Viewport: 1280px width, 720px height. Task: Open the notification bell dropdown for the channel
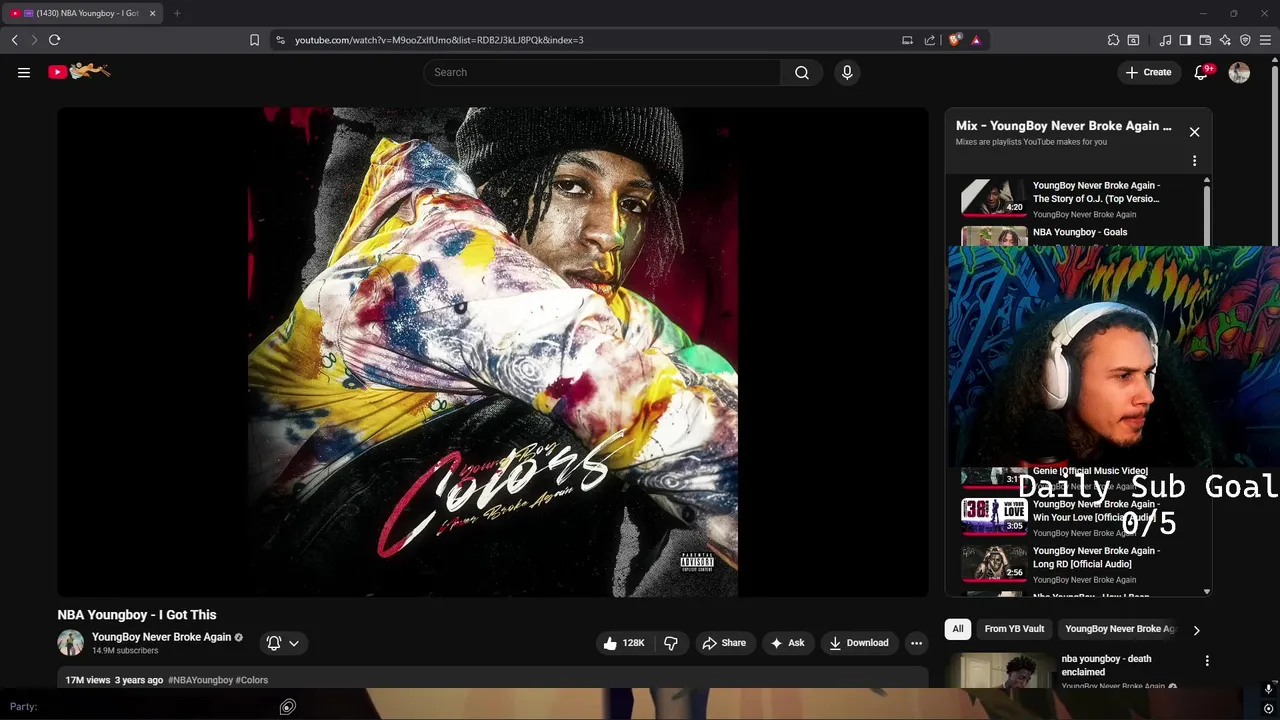[x=283, y=643]
